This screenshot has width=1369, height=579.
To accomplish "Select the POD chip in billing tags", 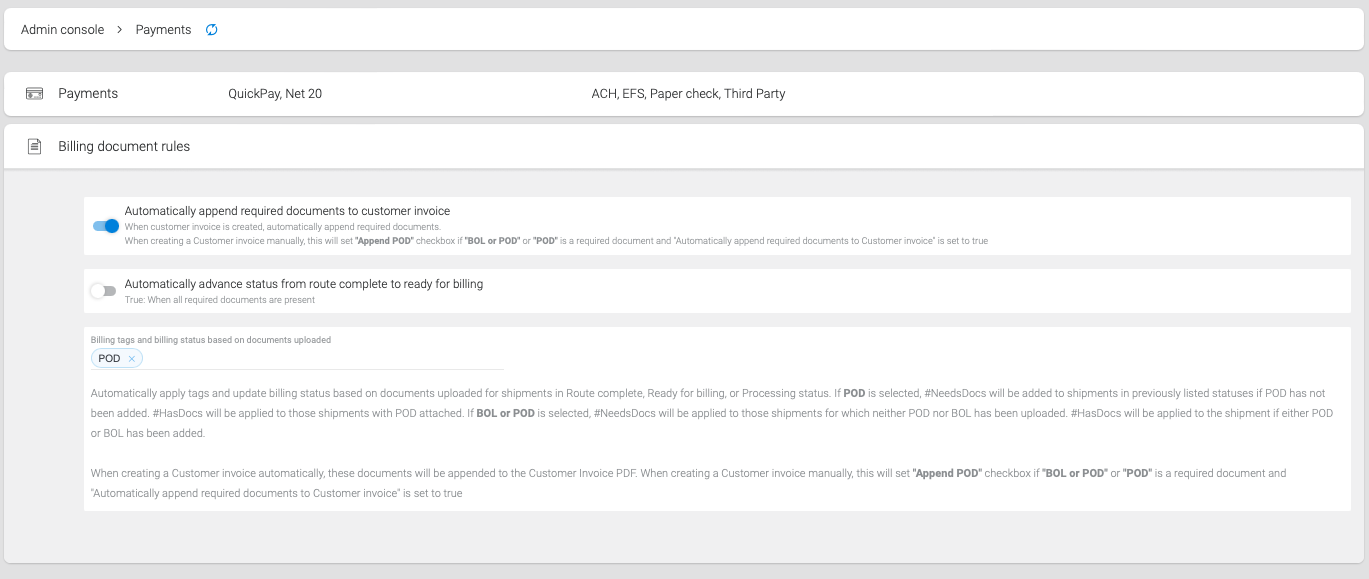I will click(x=109, y=359).
